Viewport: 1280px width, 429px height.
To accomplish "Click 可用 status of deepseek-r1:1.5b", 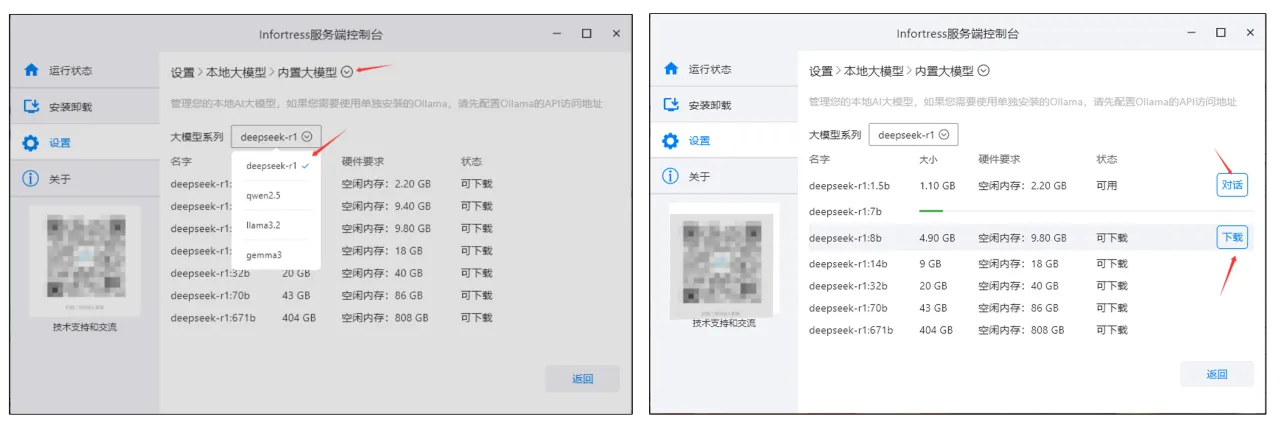I will pyautogui.click(x=1106, y=185).
